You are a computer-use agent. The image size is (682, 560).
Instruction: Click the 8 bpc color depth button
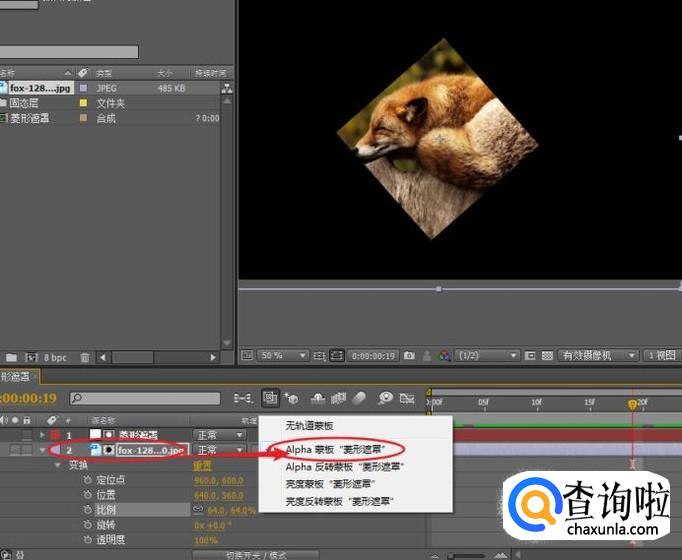(56, 357)
